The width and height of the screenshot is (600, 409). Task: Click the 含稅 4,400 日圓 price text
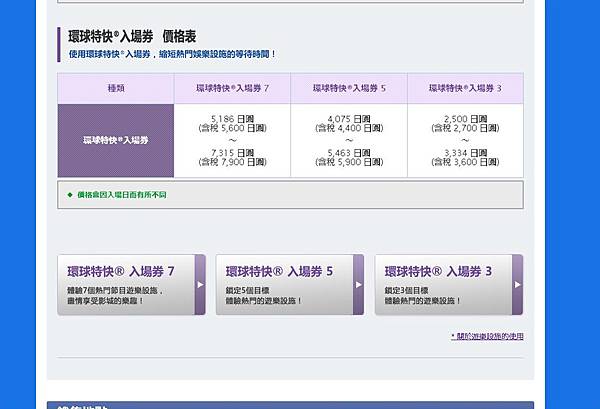(x=349, y=128)
